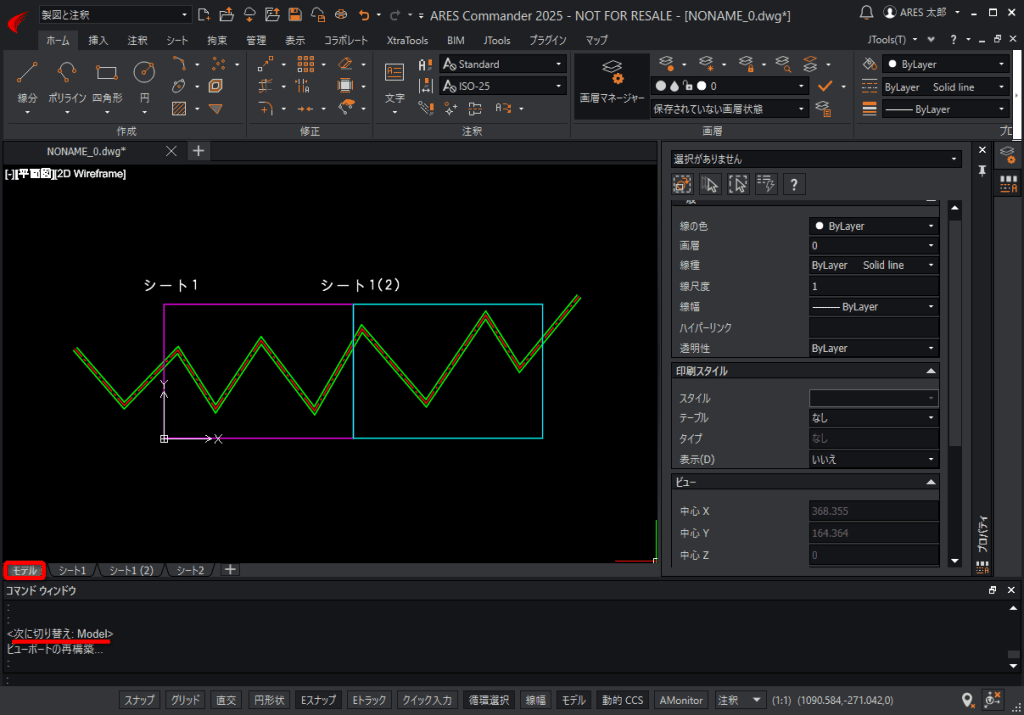Click the 線尺度 value field
The height and width of the screenshot is (715, 1024).
tap(873, 286)
